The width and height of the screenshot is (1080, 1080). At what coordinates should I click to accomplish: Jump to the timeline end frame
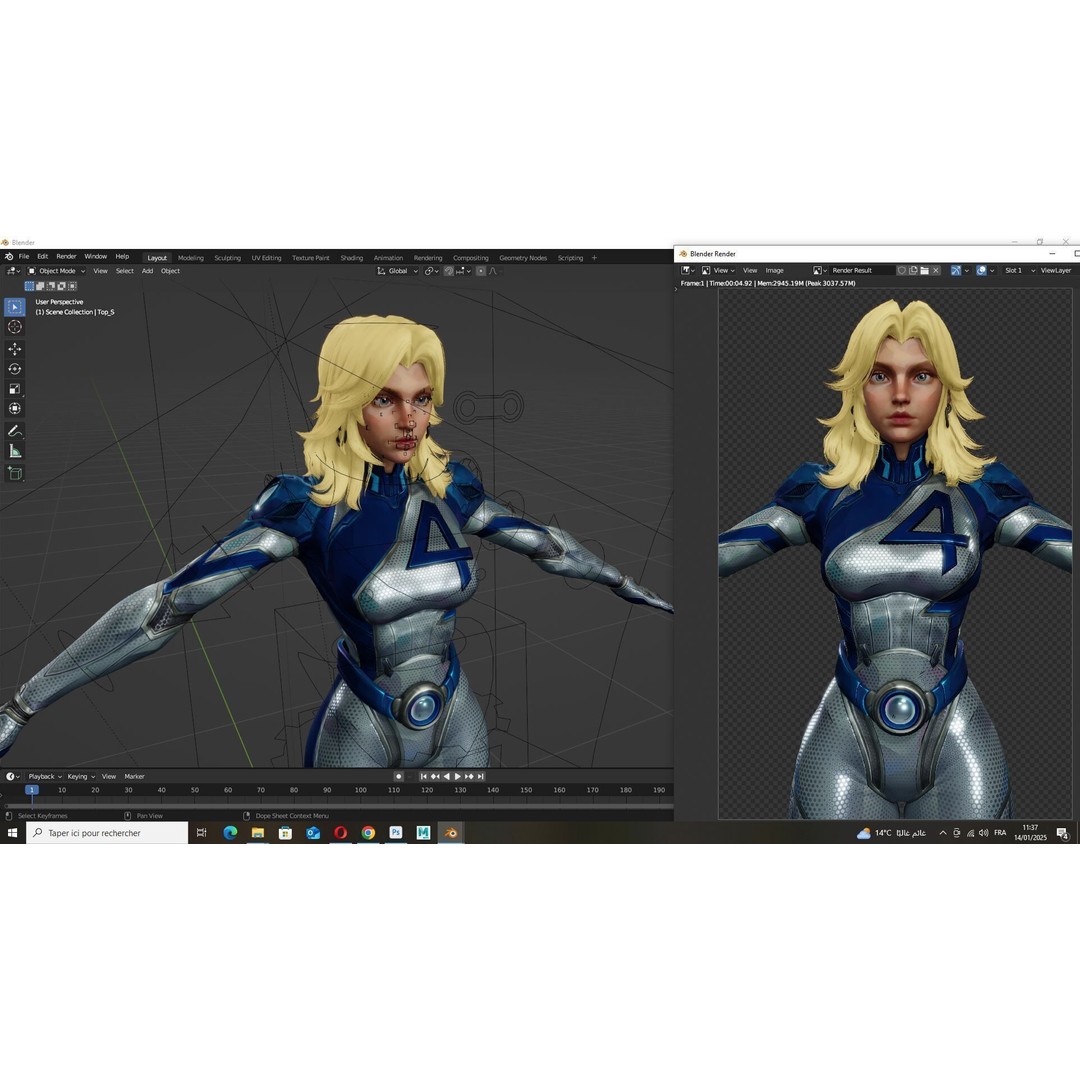481,776
